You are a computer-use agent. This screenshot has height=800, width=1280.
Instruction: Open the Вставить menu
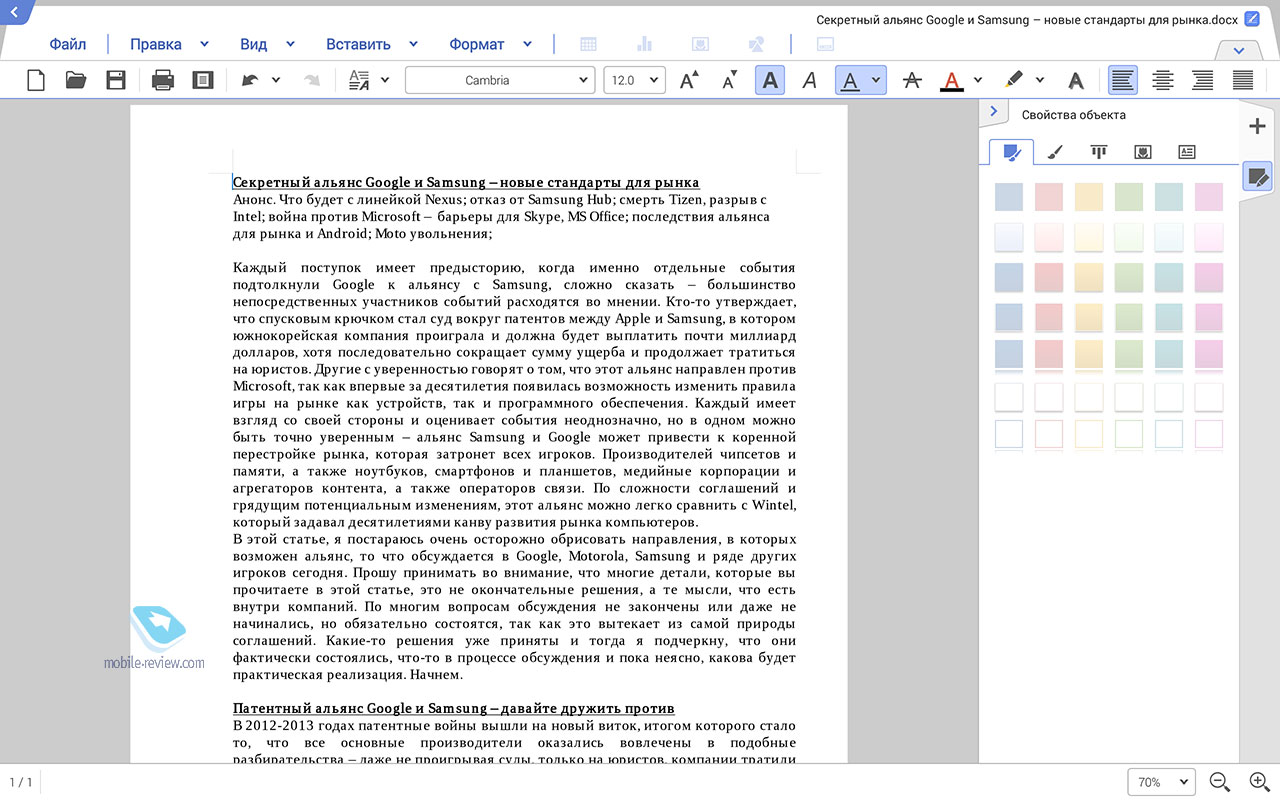click(x=358, y=44)
